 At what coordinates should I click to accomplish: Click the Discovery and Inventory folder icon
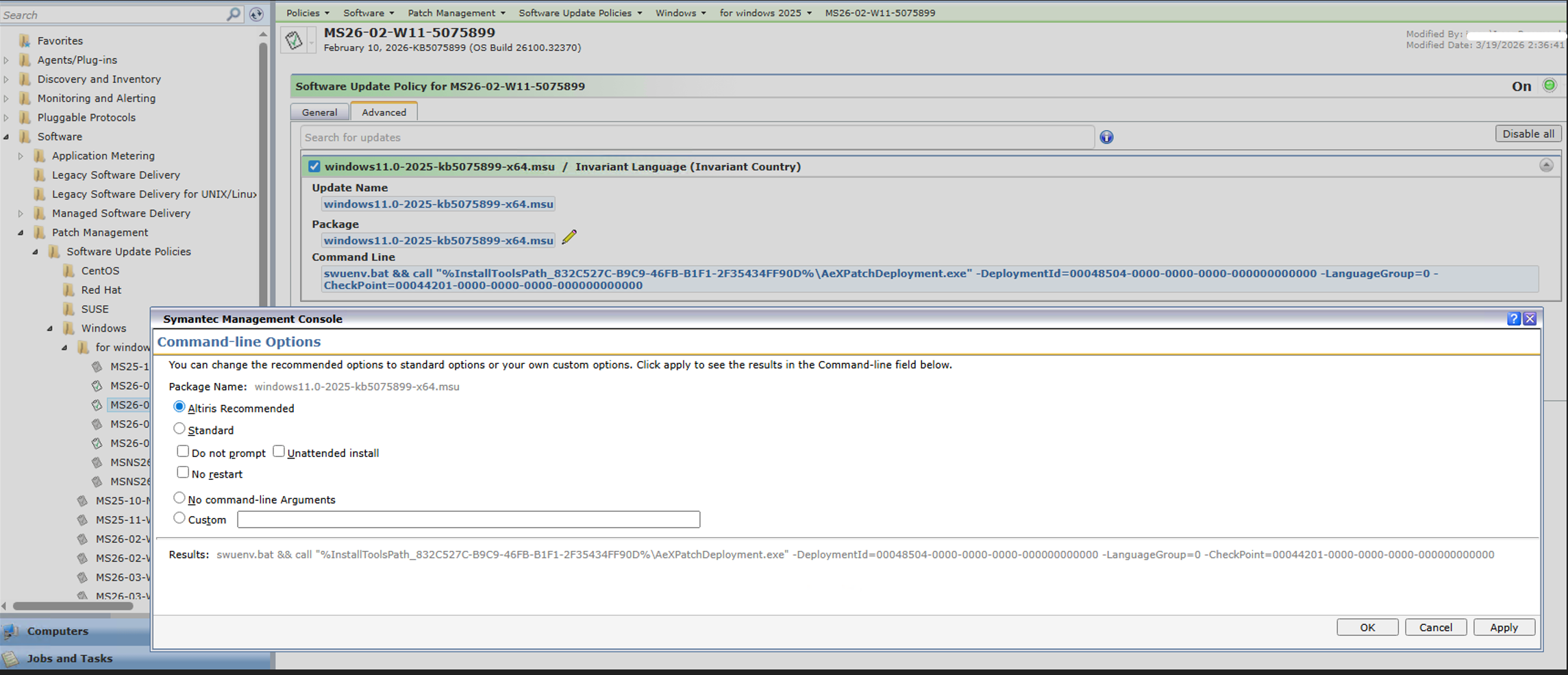25,79
